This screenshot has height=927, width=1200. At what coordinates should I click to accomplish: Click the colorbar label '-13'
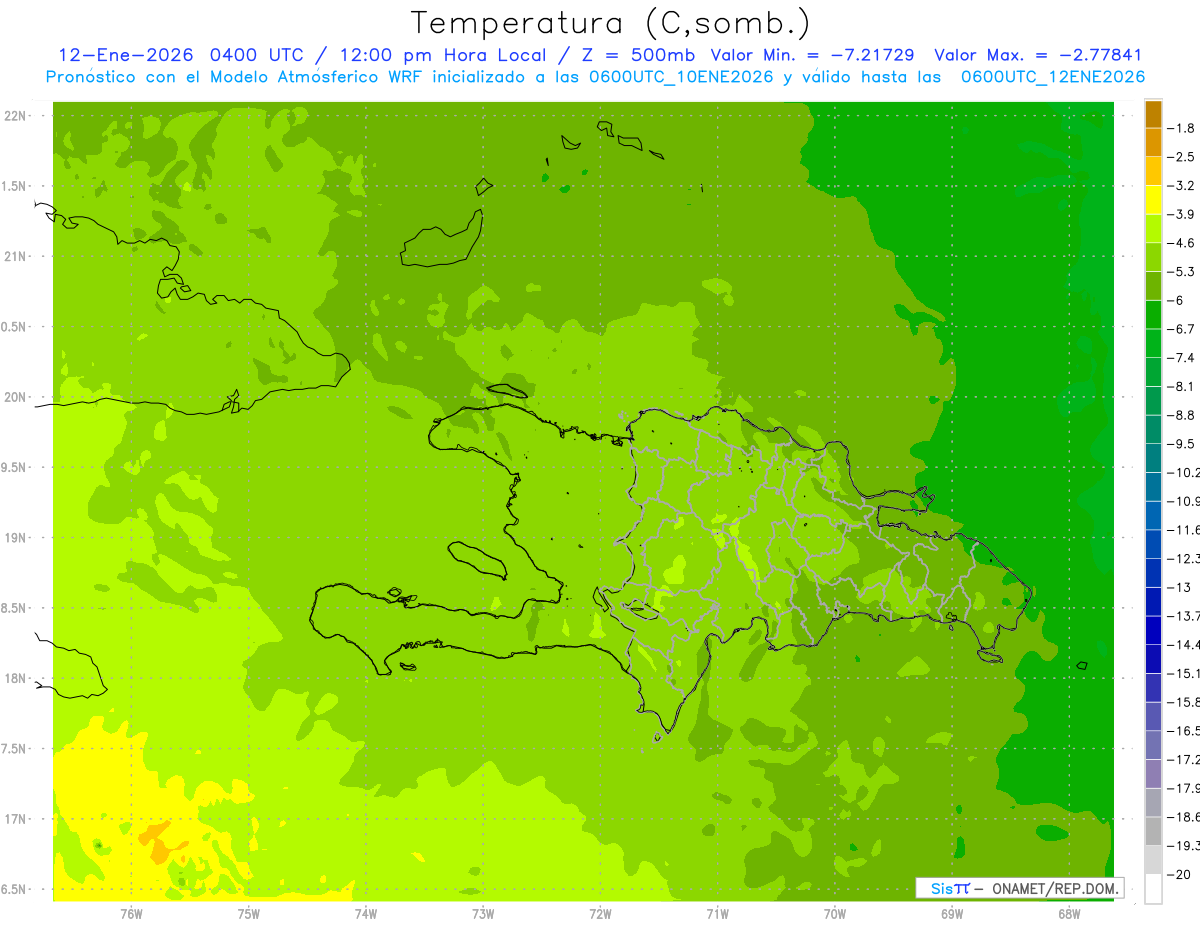pos(1181,587)
